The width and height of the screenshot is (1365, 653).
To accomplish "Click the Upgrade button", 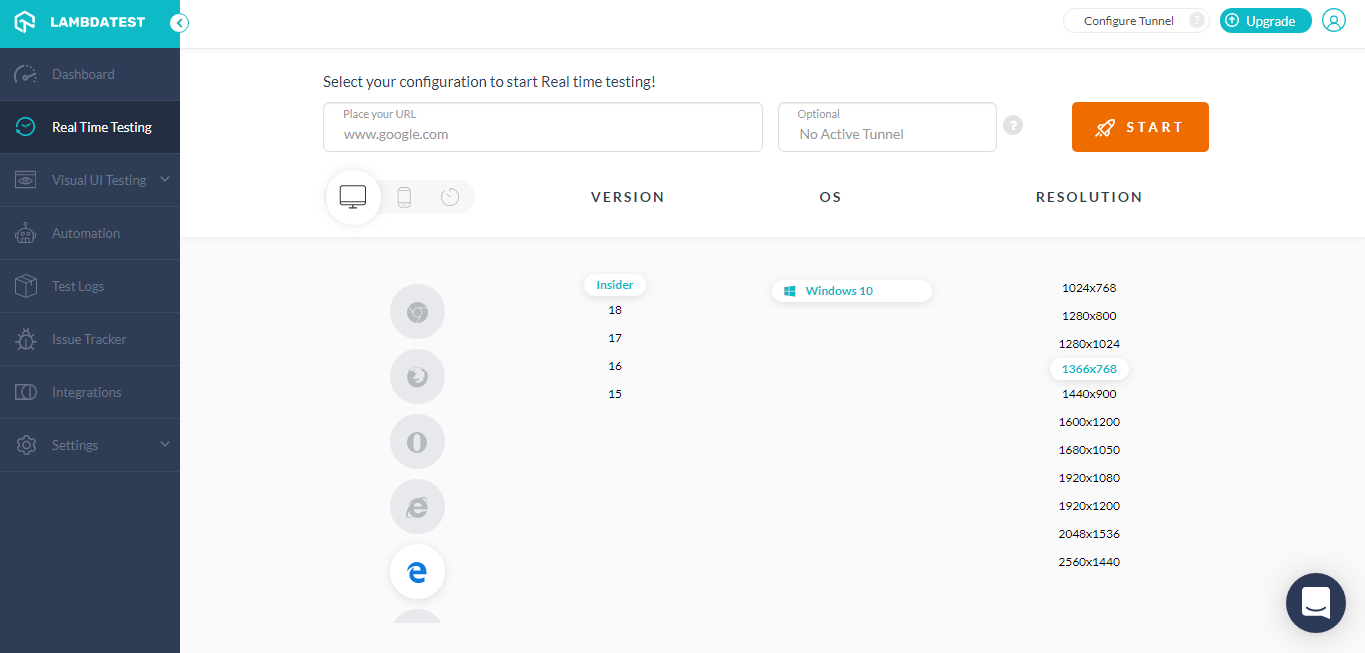I will click(x=1265, y=20).
